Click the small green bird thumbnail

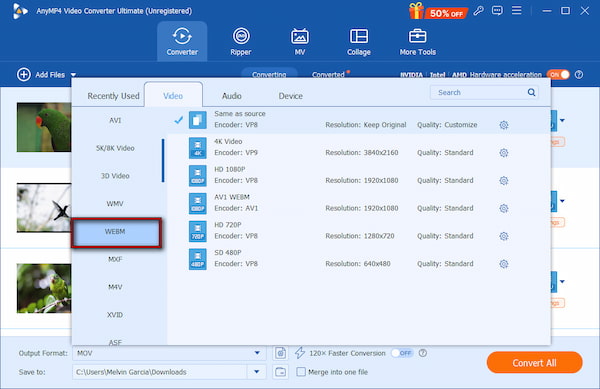[x=44, y=288]
